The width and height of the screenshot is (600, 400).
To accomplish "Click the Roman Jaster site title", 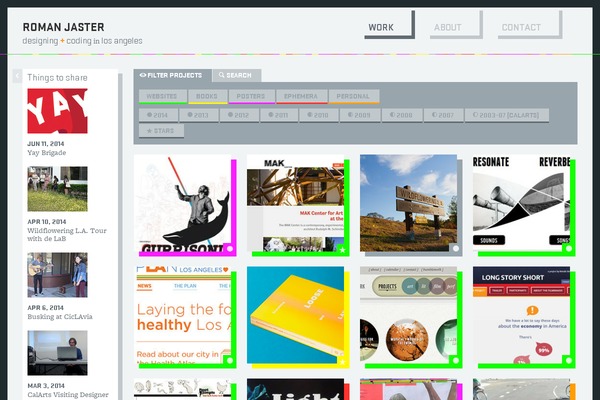I will coord(64,27).
